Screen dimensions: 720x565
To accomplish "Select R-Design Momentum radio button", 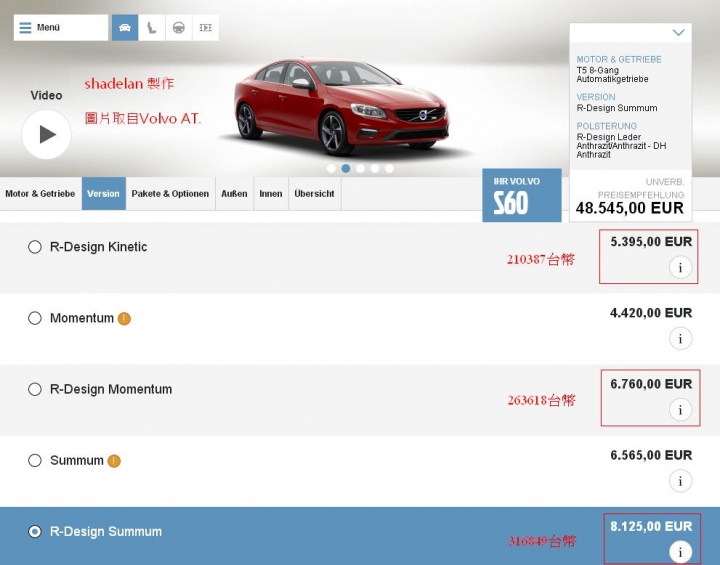I will pyautogui.click(x=35, y=389).
